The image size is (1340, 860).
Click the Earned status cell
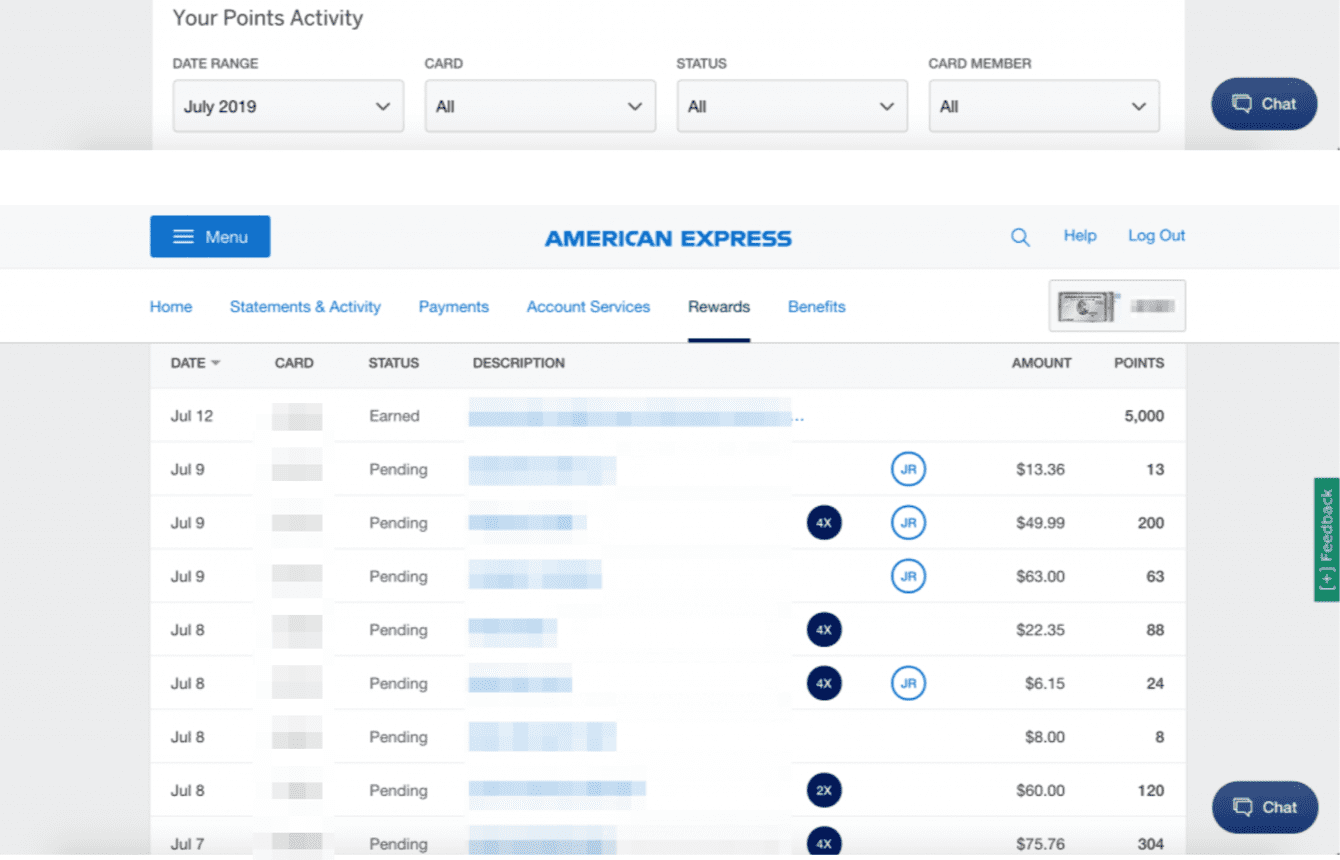[x=394, y=416]
